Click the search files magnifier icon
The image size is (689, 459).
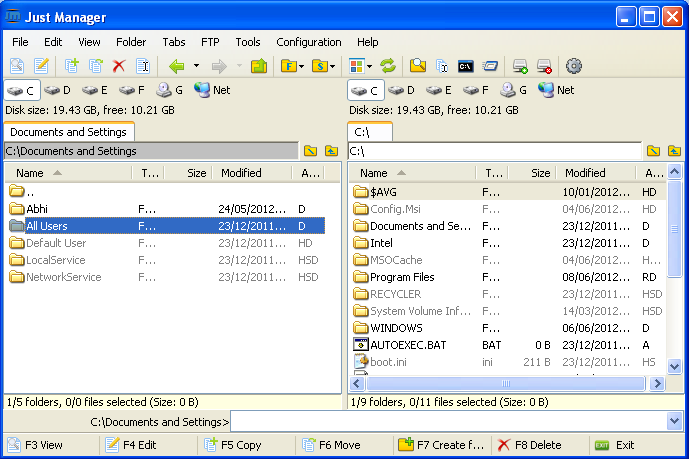pos(418,66)
